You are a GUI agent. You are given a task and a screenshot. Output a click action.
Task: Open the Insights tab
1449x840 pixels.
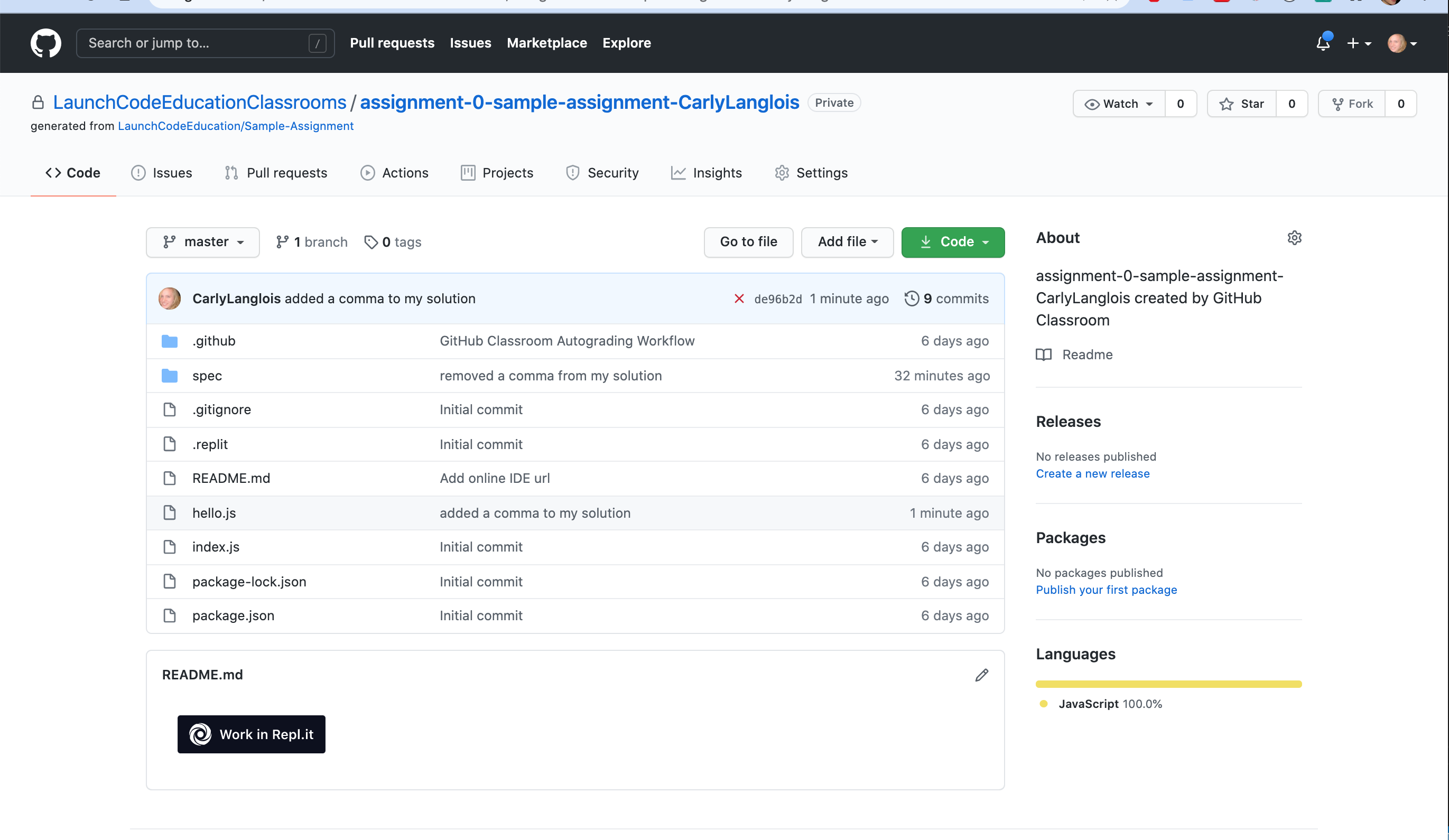click(707, 173)
